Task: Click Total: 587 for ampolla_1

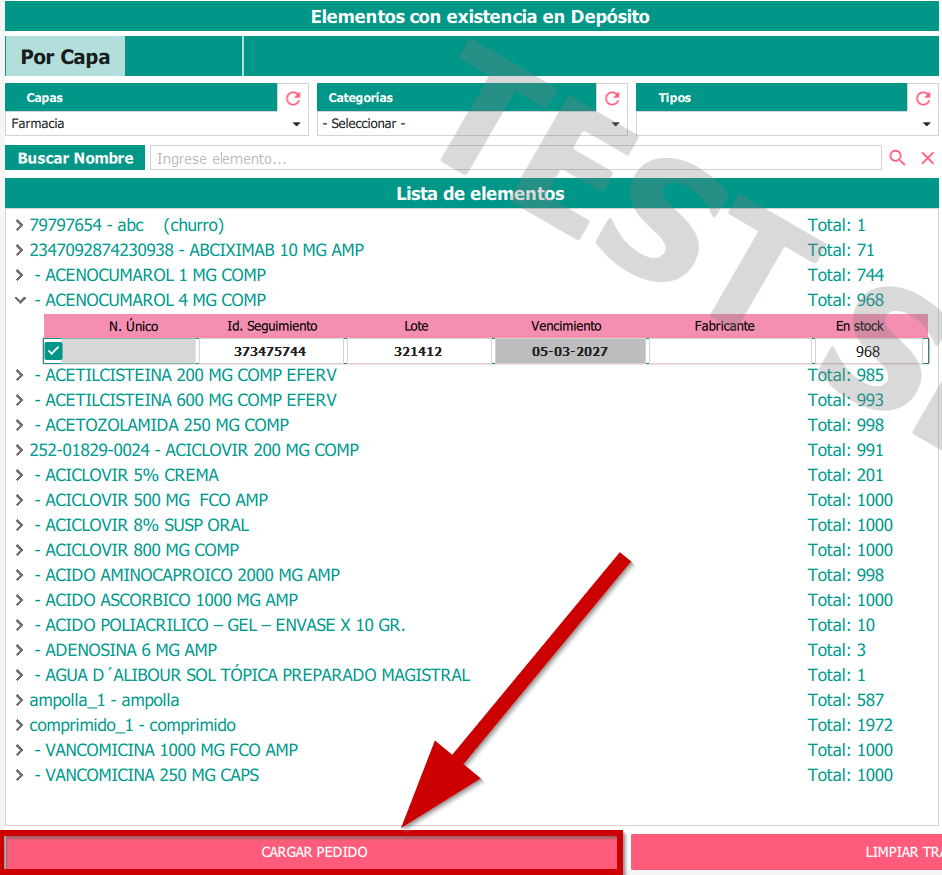Action: click(846, 700)
